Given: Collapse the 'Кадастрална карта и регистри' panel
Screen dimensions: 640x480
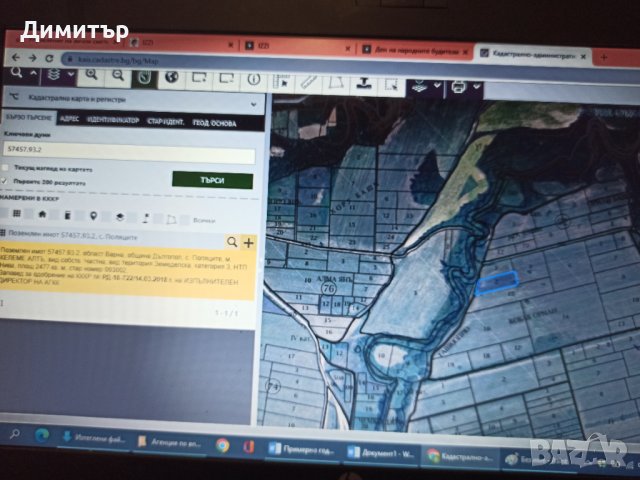Looking at the screenshot, I should (x=254, y=102).
